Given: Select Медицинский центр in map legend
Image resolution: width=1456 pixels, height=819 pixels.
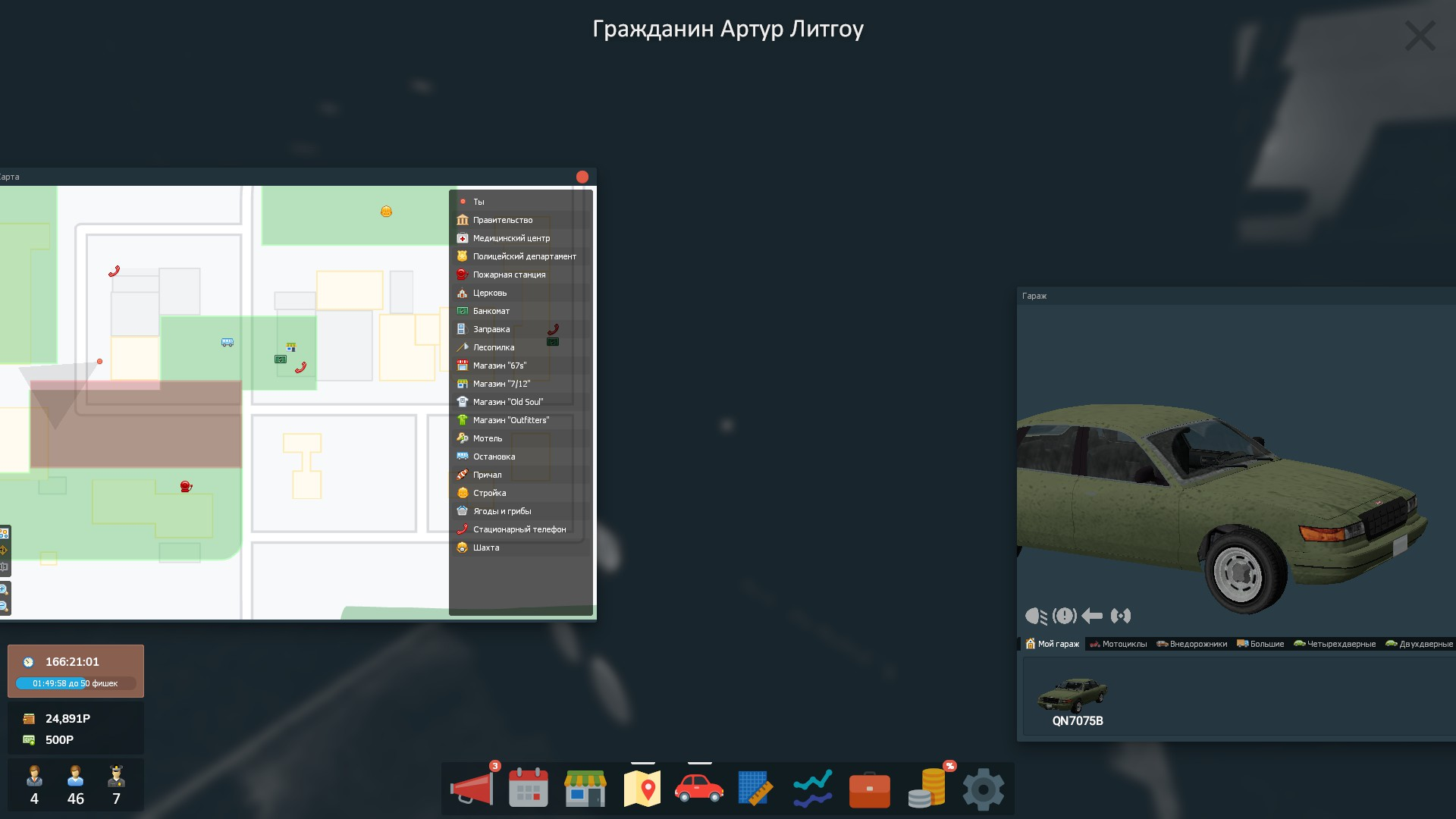Looking at the screenshot, I should coord(520,238).
